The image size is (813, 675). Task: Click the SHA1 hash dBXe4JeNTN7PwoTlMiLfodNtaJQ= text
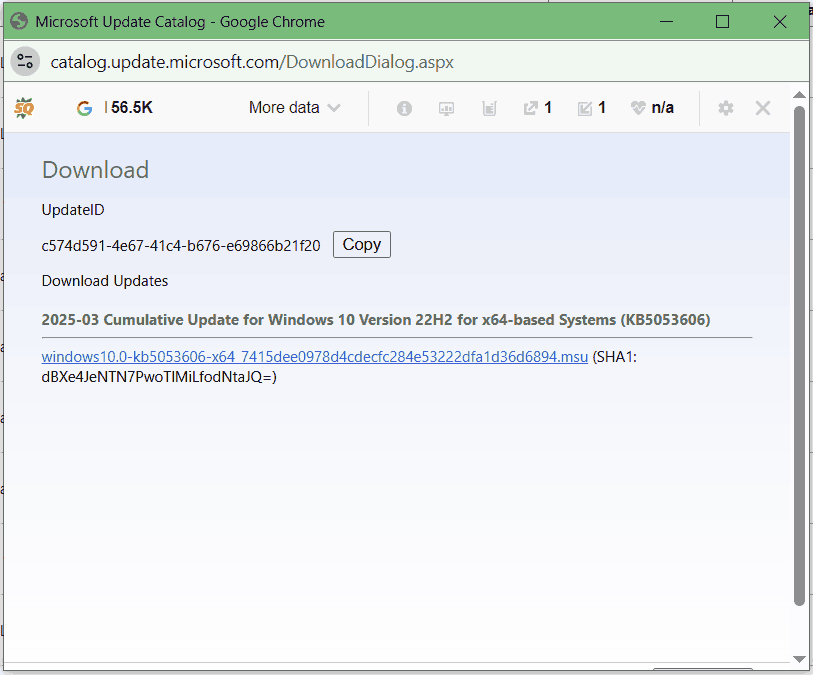coord(159,377)
